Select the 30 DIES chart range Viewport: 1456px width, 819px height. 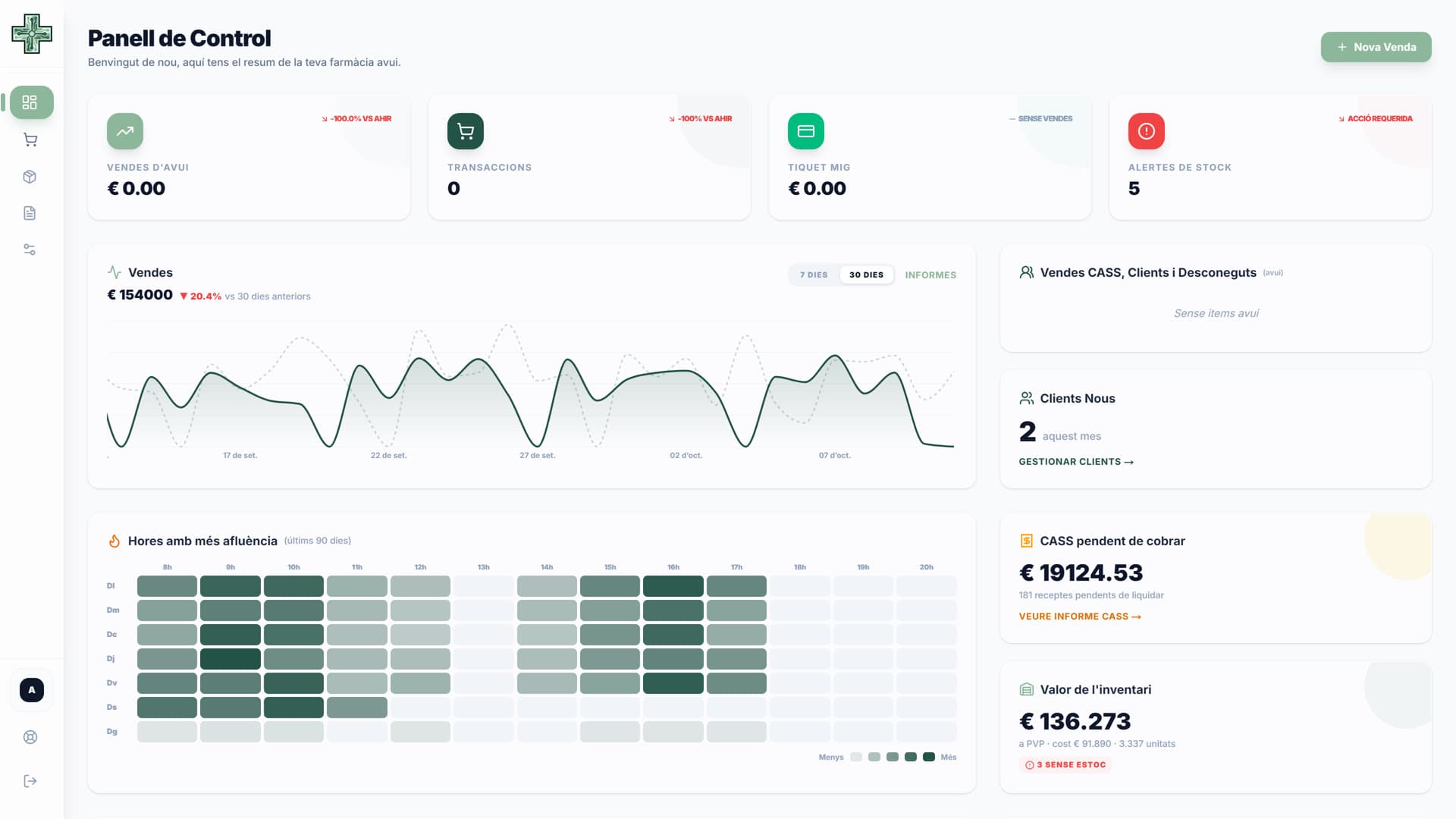(x=866, y=275)
